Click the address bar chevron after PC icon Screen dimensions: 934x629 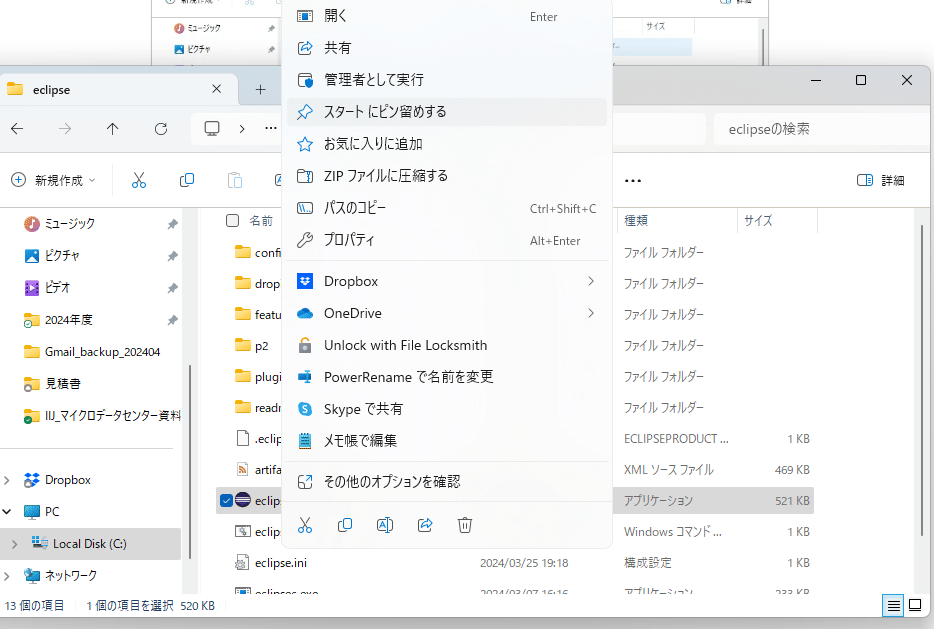pyautogui.click(x=242, y=129)
